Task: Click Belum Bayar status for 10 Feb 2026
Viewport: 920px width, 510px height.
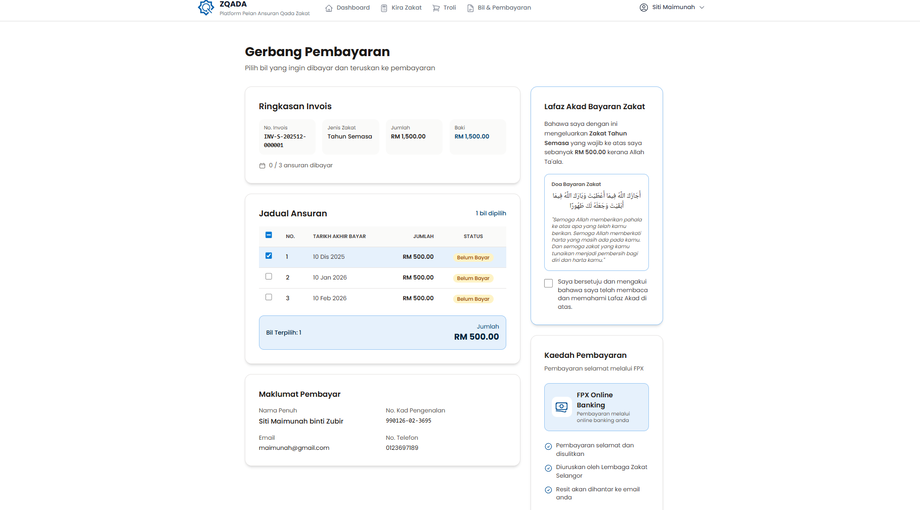Action: coord(473,299)
